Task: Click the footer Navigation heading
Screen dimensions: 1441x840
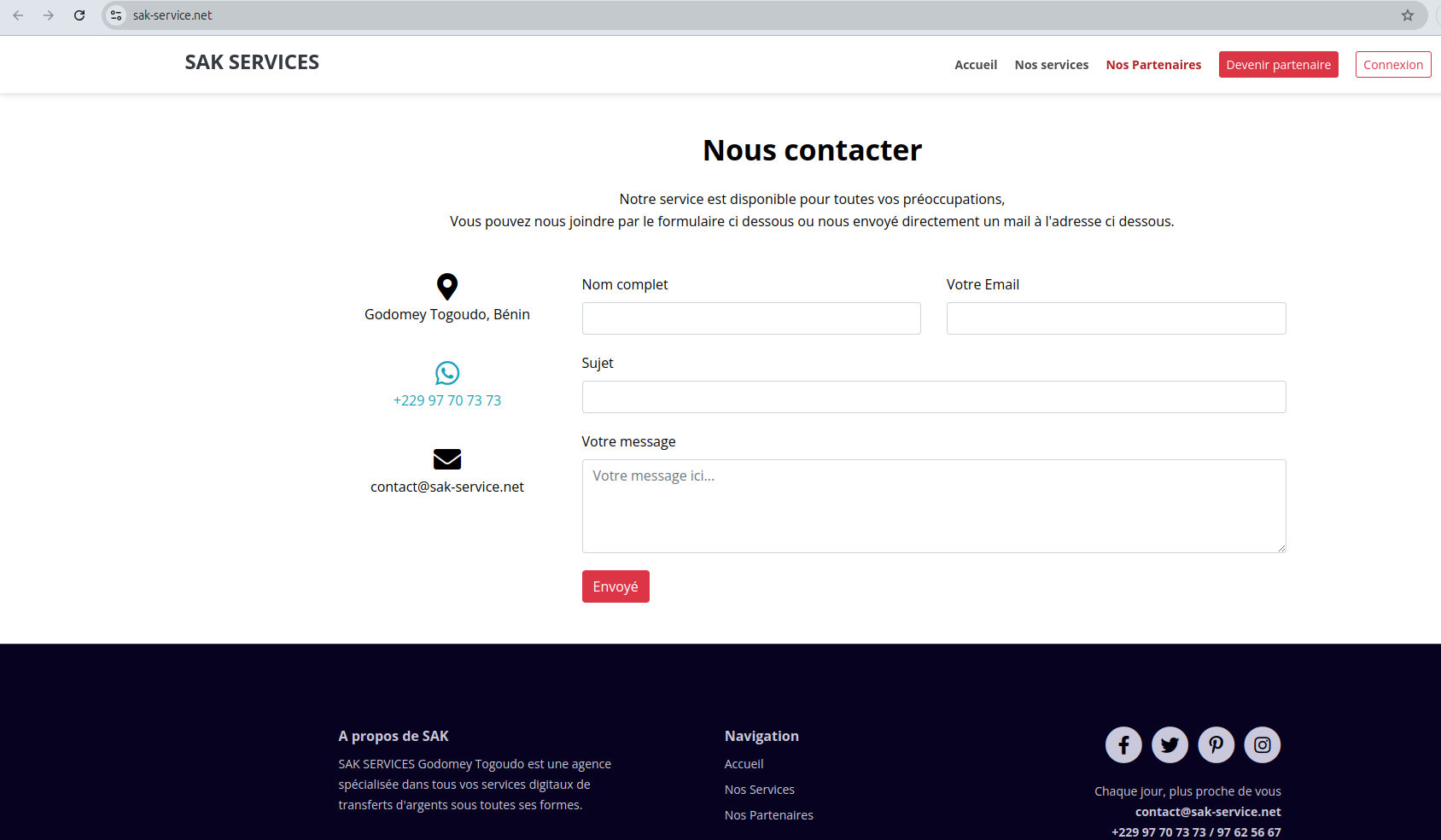Action: coord(761,736)
